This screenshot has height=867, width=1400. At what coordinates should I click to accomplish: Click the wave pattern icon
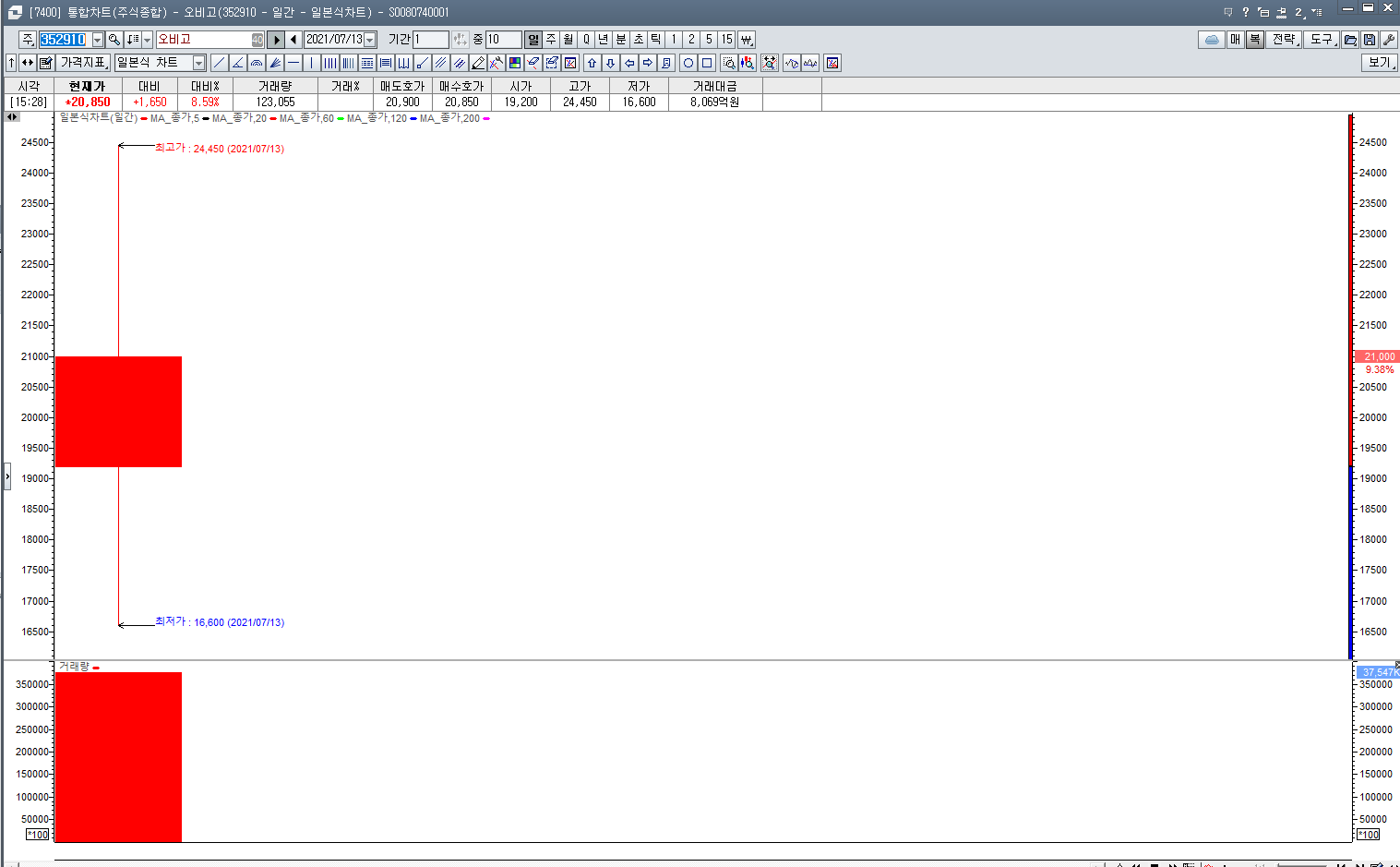coord(791,63)
